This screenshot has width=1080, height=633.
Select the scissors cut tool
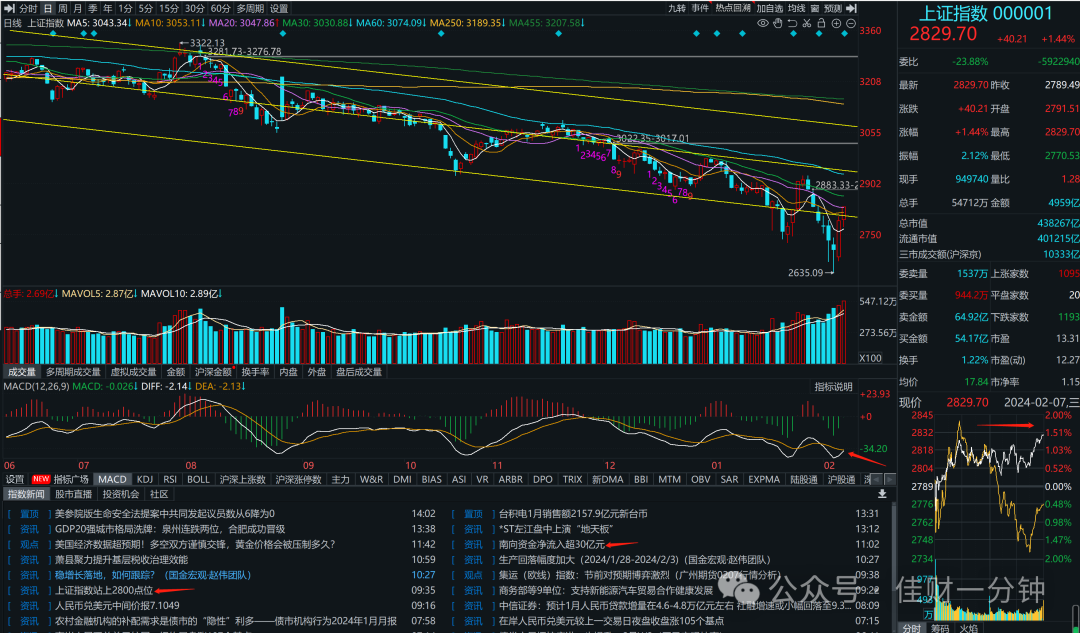[807, 23]
